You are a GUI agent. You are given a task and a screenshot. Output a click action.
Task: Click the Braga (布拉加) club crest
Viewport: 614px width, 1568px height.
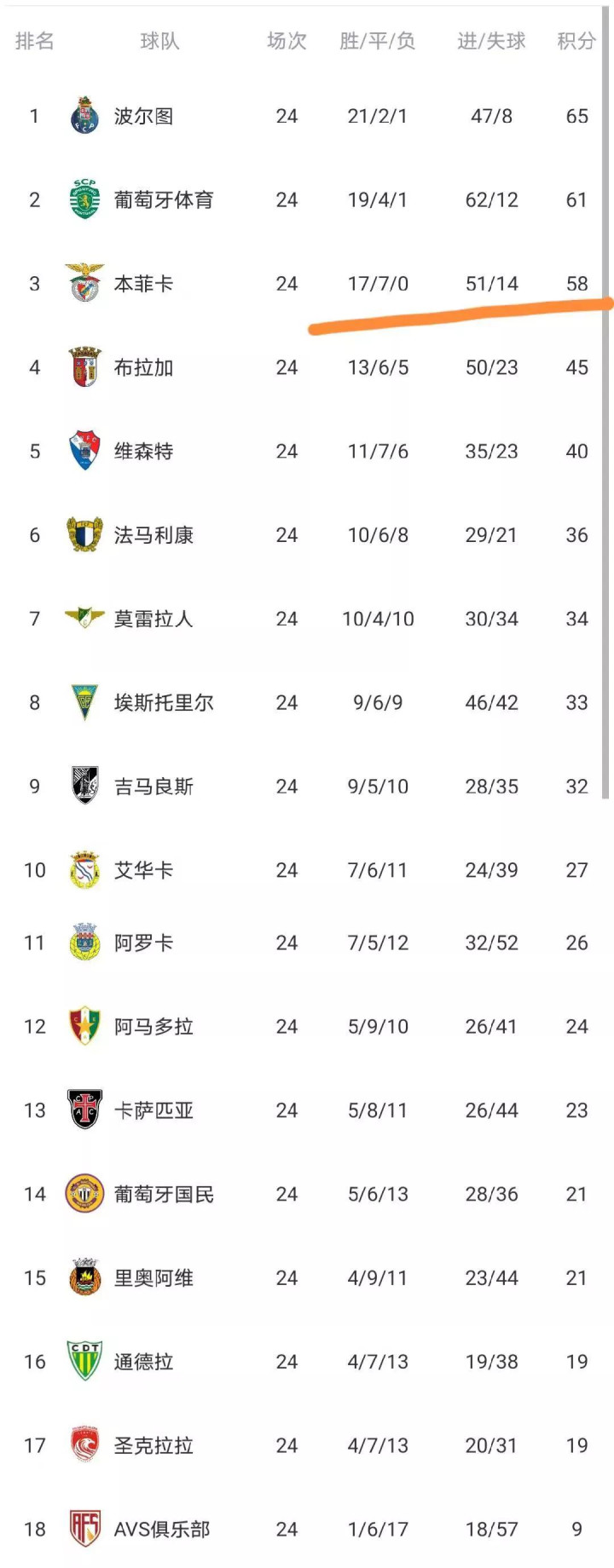pos(84,367)
